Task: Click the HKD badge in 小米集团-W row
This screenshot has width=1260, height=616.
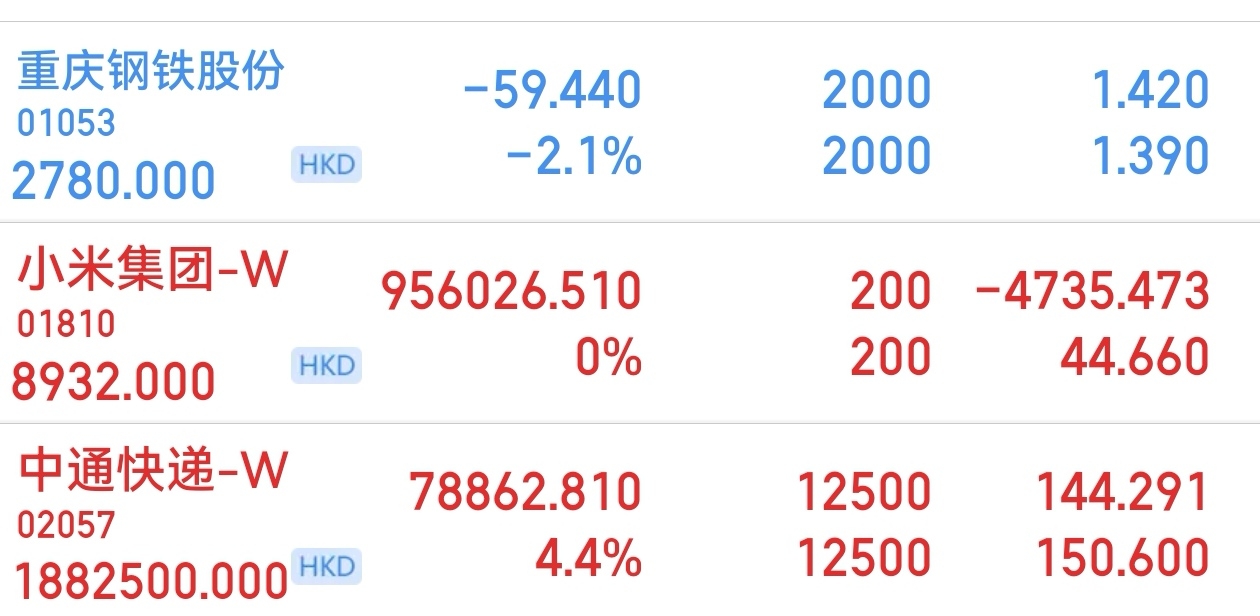Action: click(326, 366)
